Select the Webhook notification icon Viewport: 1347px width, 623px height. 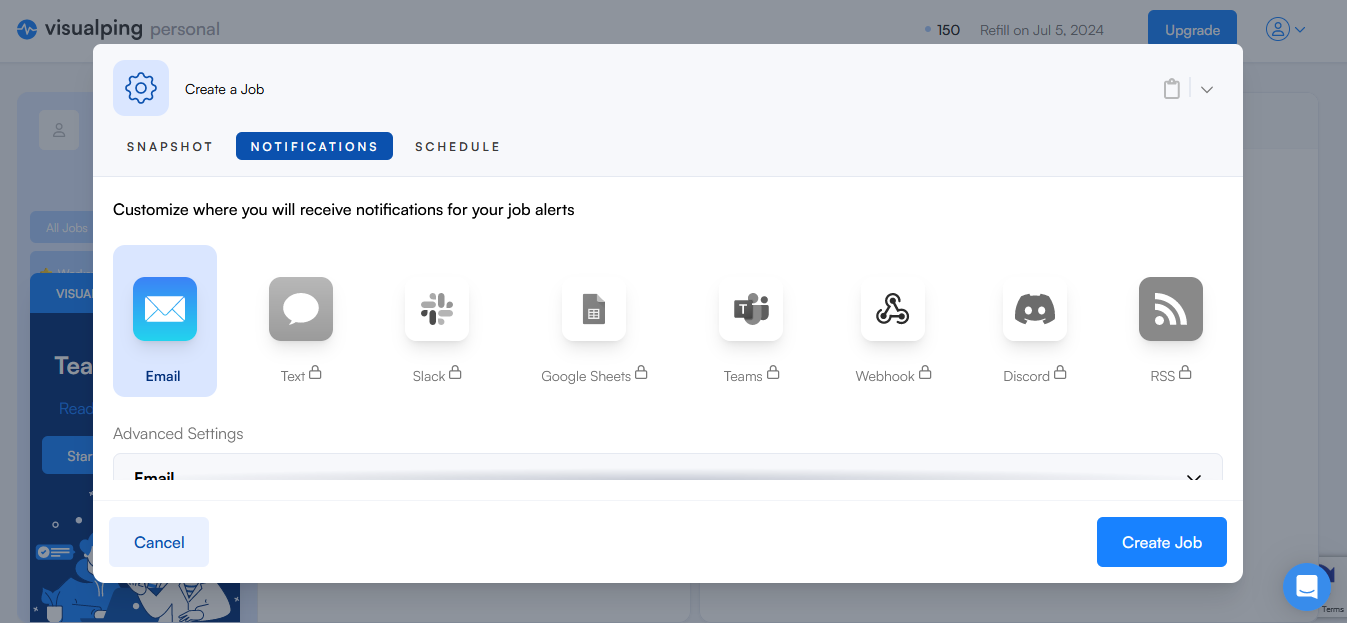pos(893,309)
